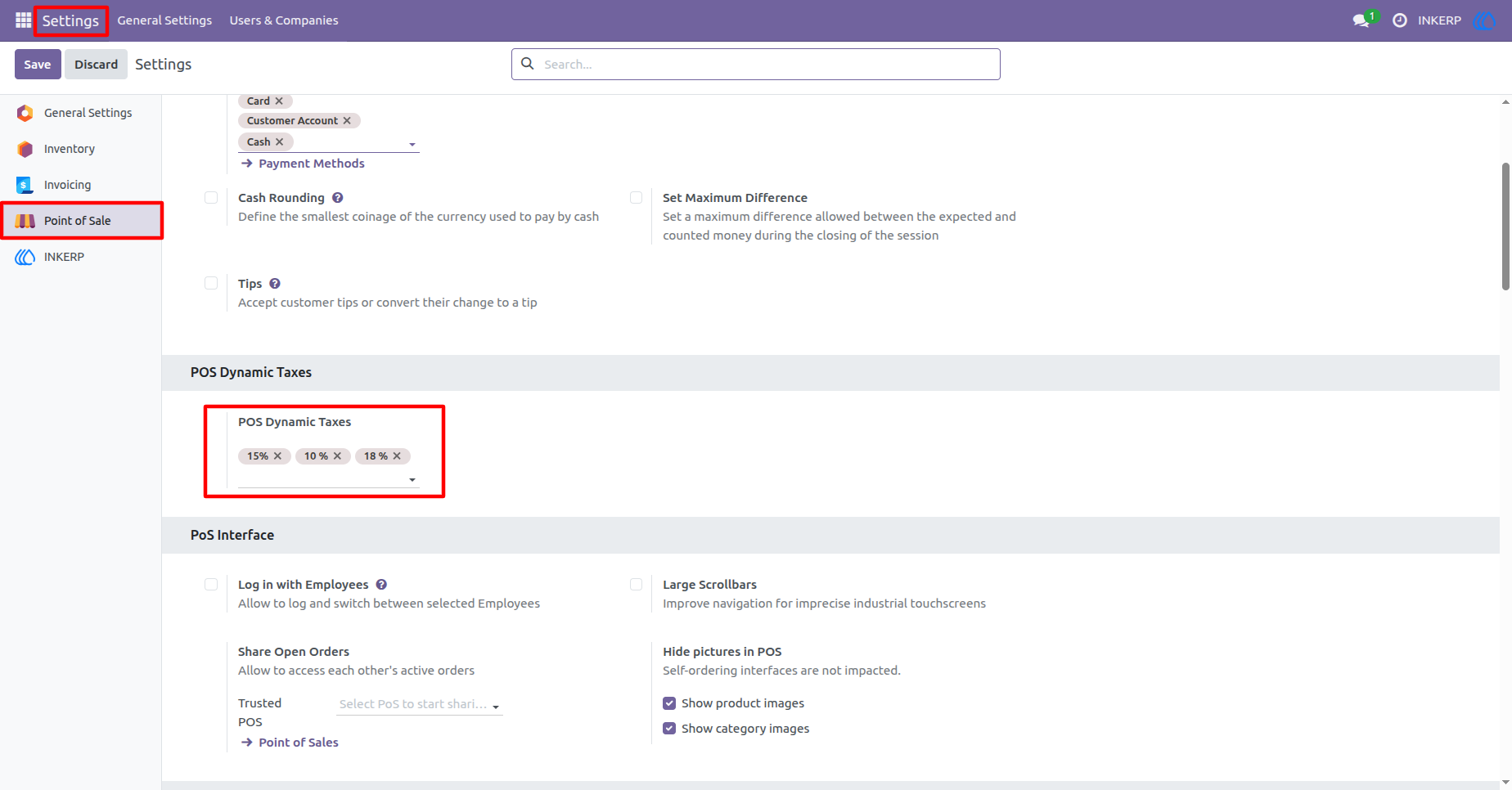Click the INKERP user name menu

pyautogui.click(x=1439, y=20)
